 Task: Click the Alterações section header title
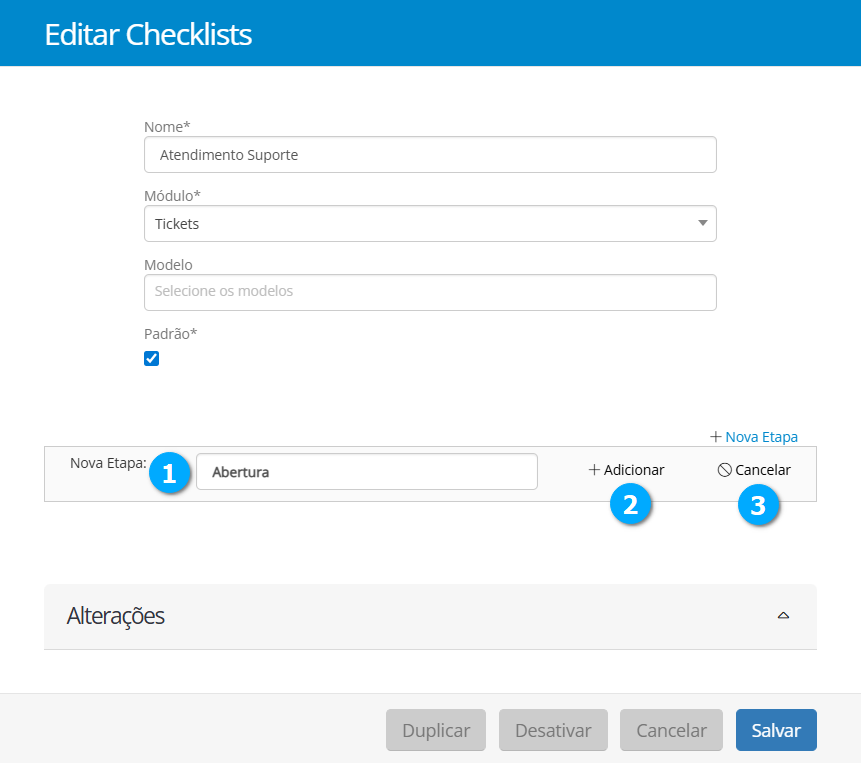[x=116, y=616]
